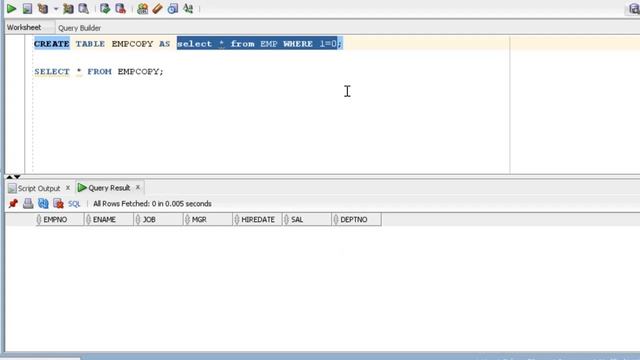Click the up arrow on the pane splitter
640x360 pixels.
(9, 177)
